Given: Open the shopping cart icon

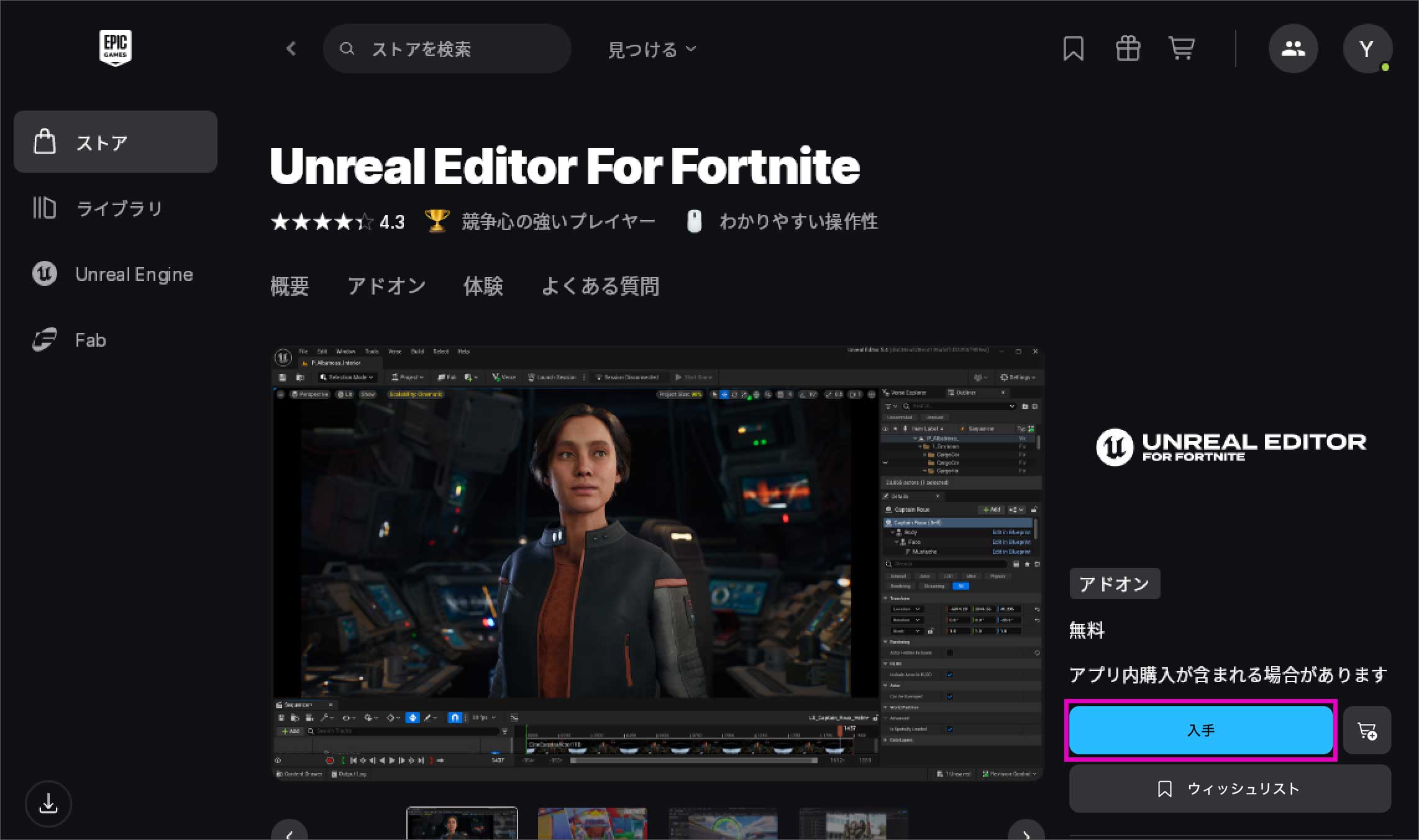Looking at the screenshot, I should click(x=1181, y=48).
